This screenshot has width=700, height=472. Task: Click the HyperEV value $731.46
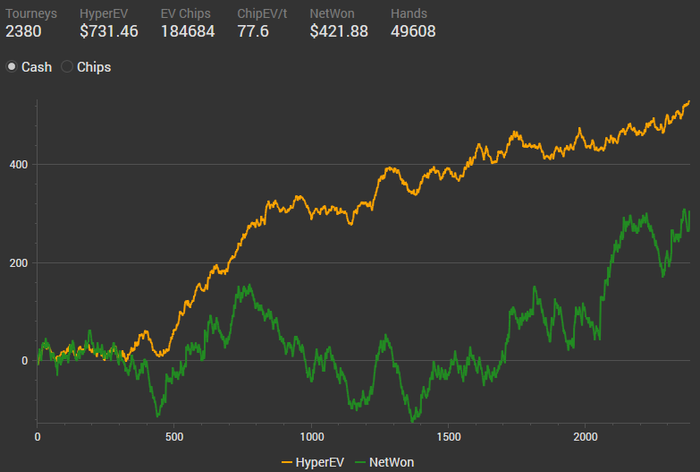(x=109, y=31)
